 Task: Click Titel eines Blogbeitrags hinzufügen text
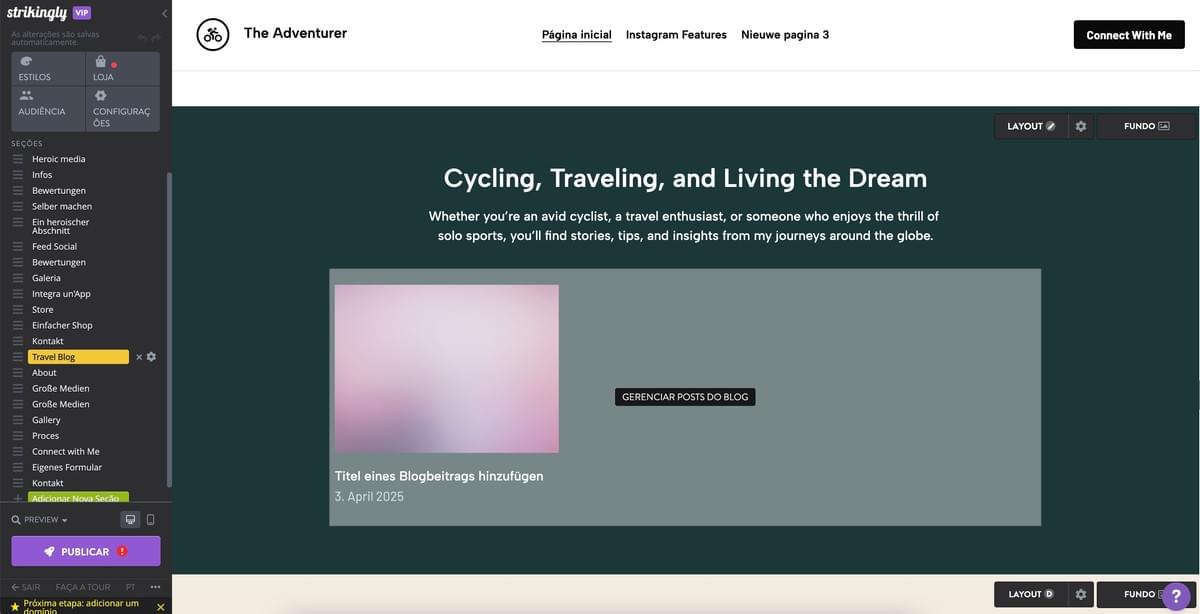(439, 476)
